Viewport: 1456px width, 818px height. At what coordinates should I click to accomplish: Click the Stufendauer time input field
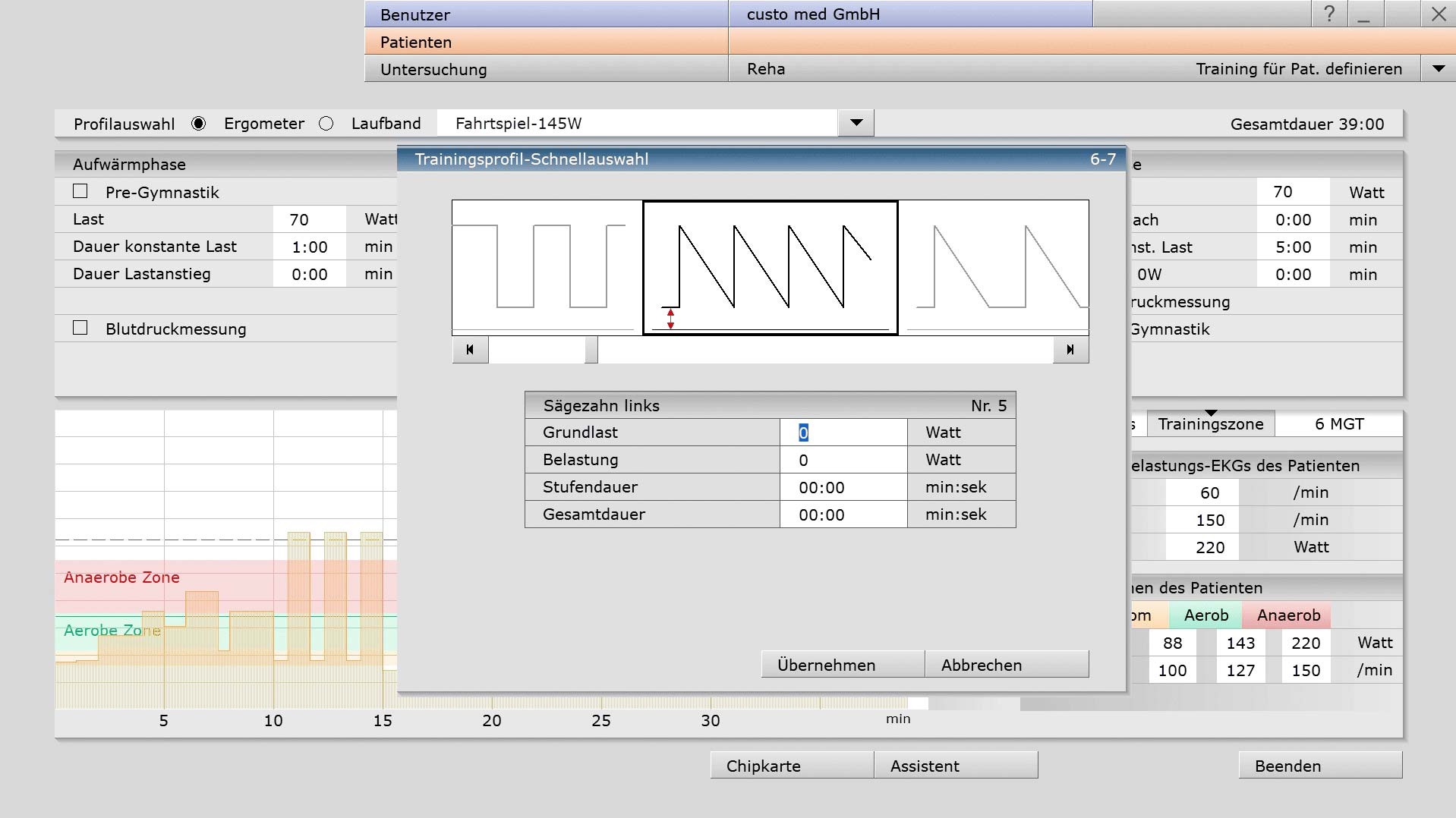coord(843,487)
